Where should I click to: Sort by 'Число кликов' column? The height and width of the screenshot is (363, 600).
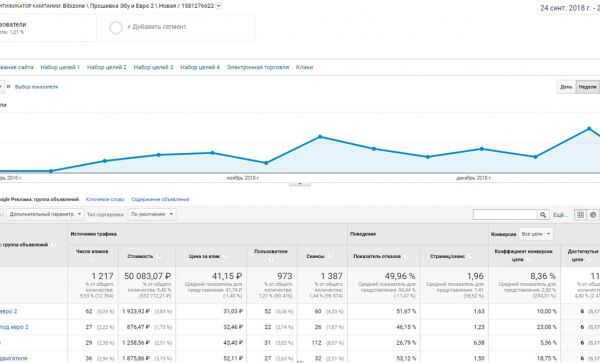click(92, 252)
